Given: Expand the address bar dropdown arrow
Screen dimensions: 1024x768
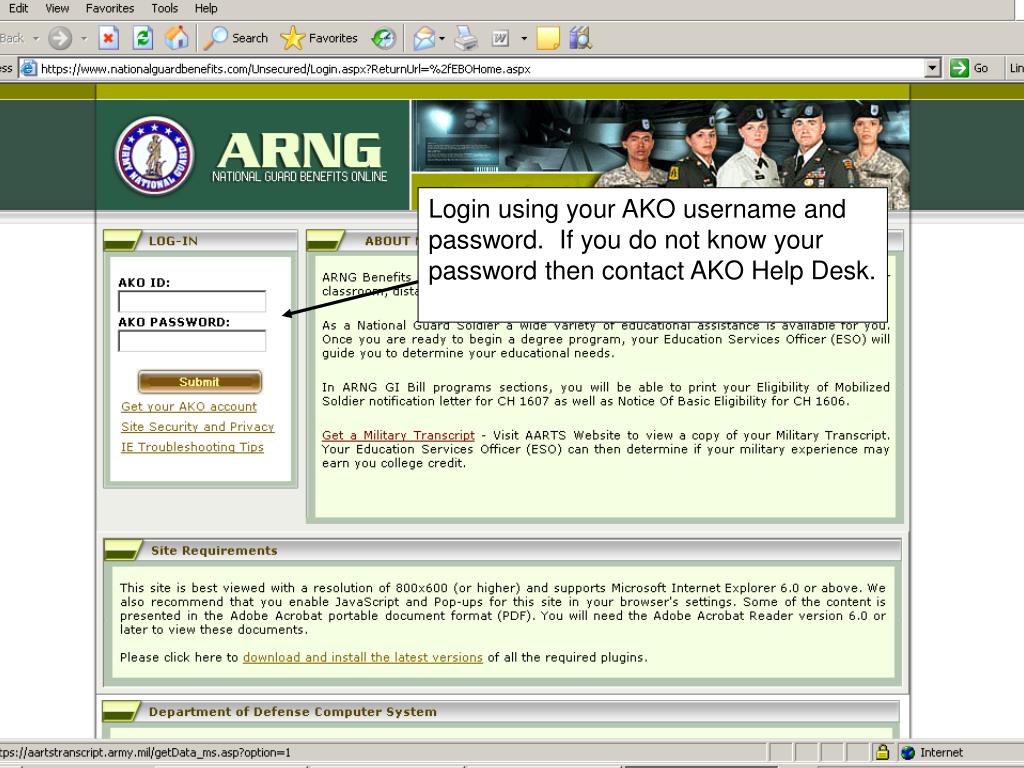Looking at the screenshot, I should [934, 68].
